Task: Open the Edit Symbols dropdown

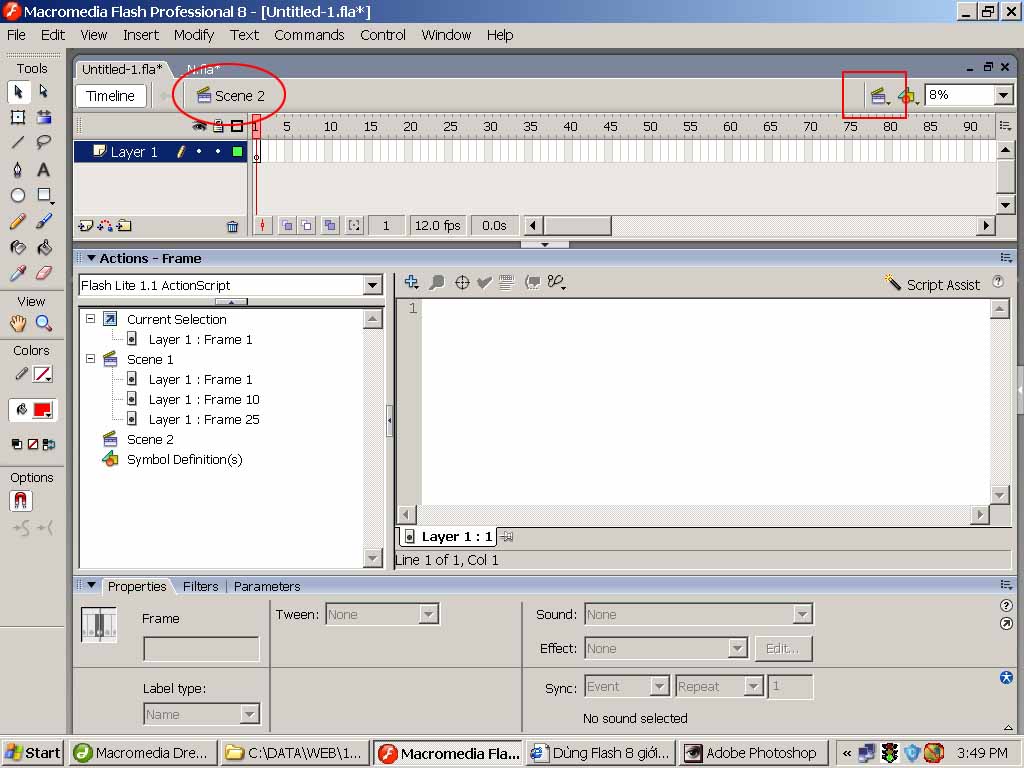Action: [x=908, y=97]
